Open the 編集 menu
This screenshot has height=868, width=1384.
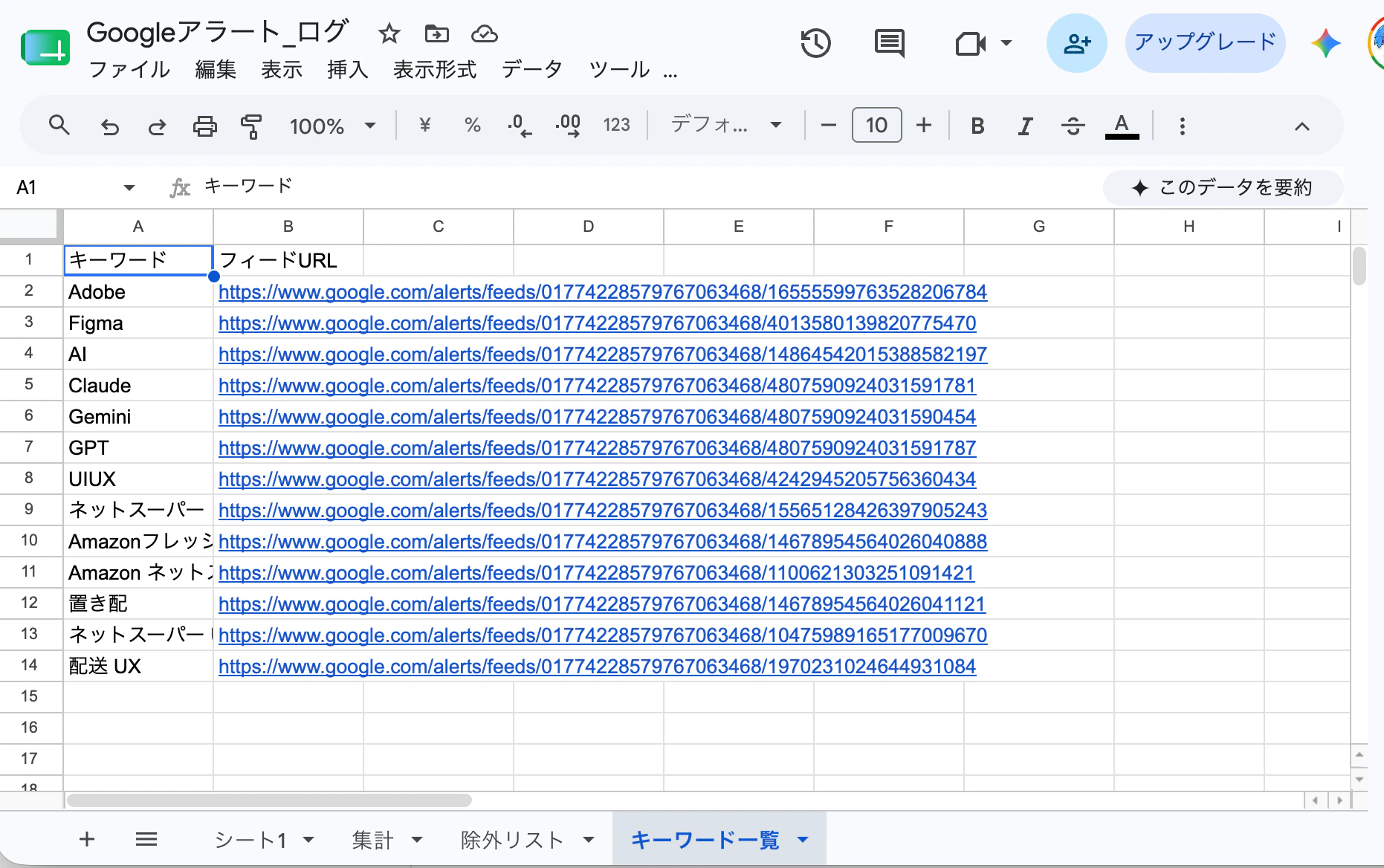coord(216,70)
